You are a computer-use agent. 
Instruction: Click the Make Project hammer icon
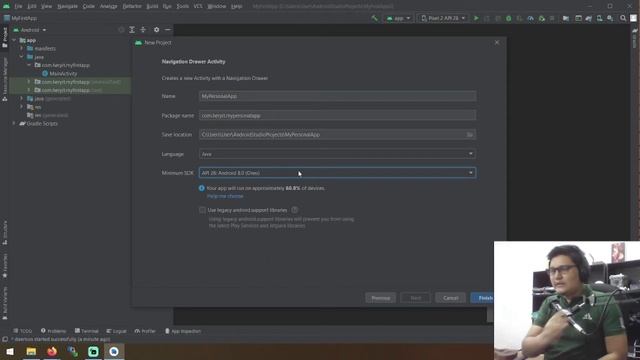pyautogui.click(x=374, y=18)
